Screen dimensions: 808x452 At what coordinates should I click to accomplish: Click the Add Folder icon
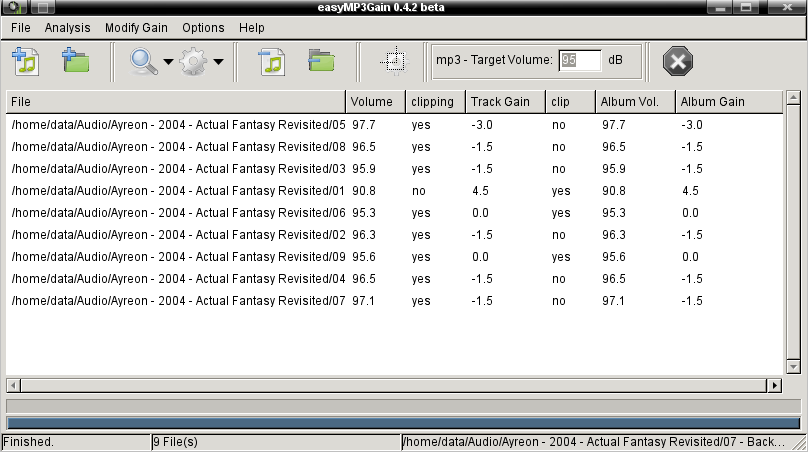click(75, 61)
